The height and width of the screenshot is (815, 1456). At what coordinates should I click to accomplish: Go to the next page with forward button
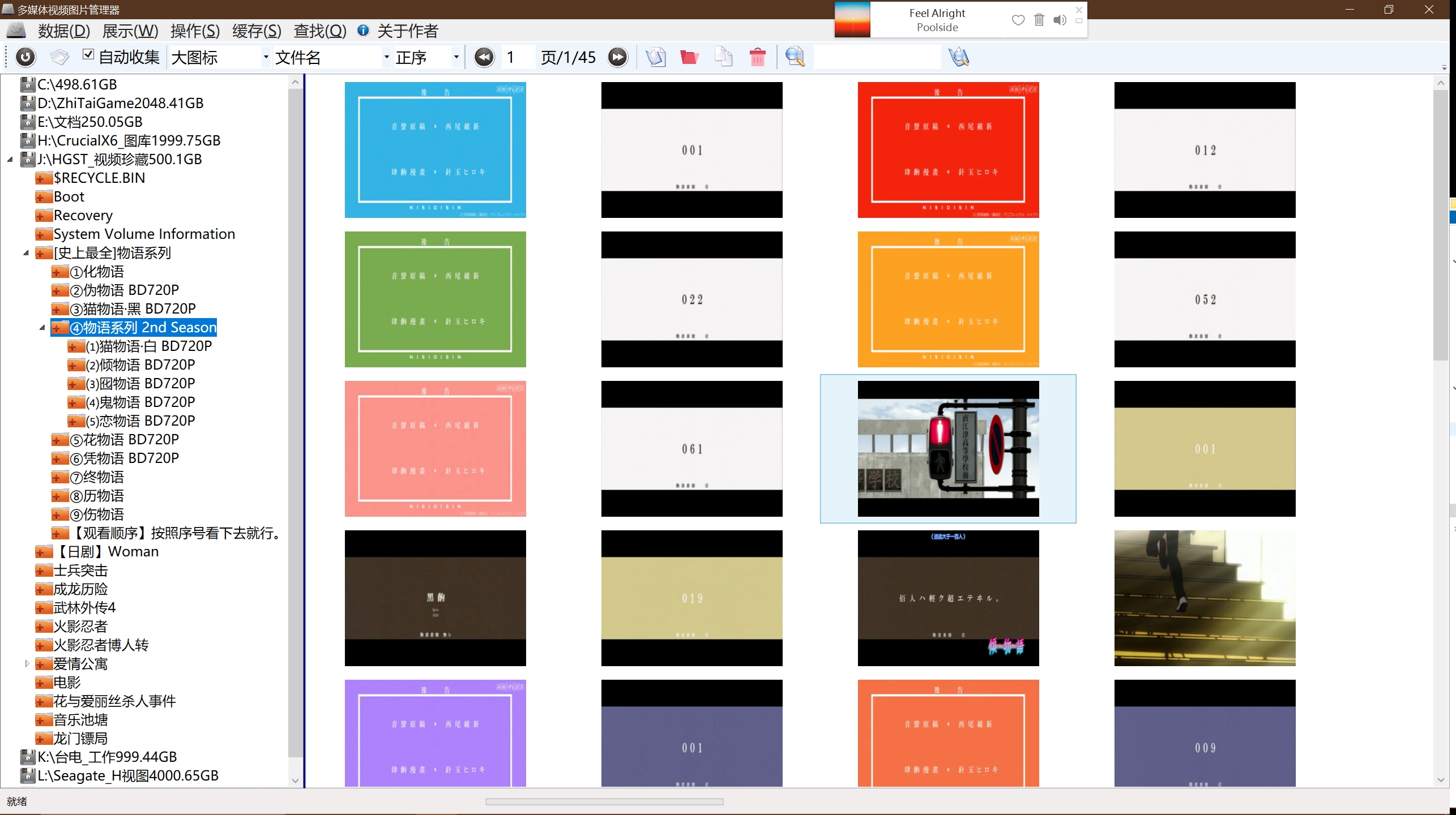pyautogui.click(x=618, y=57)
